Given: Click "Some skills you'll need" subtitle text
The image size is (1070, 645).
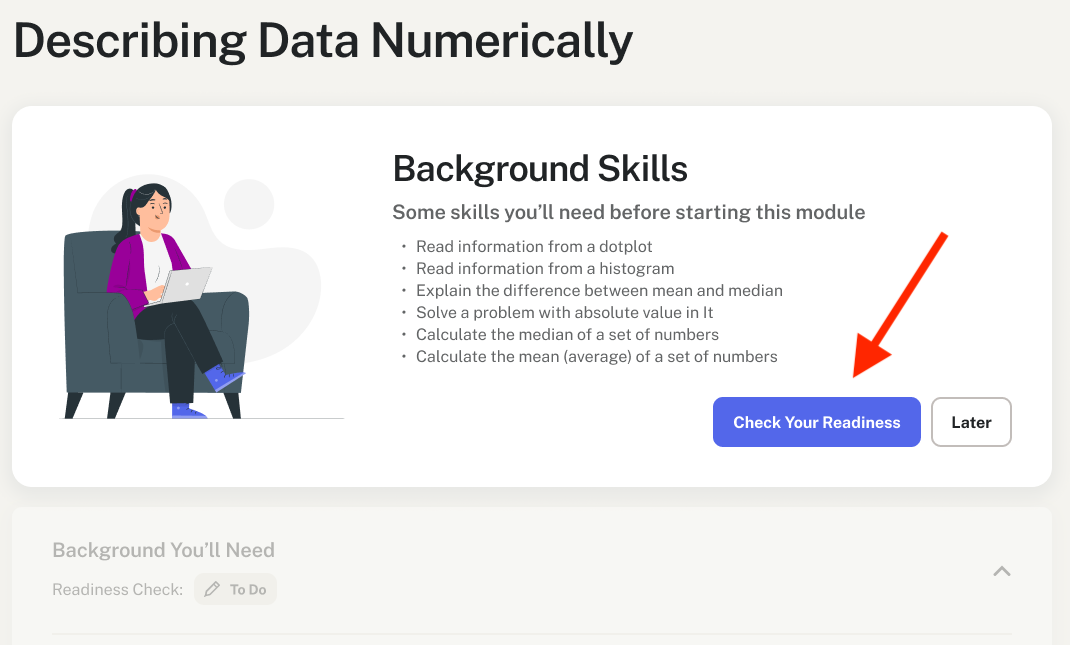Looking at the screenshot, I should [x=628, y=212].
